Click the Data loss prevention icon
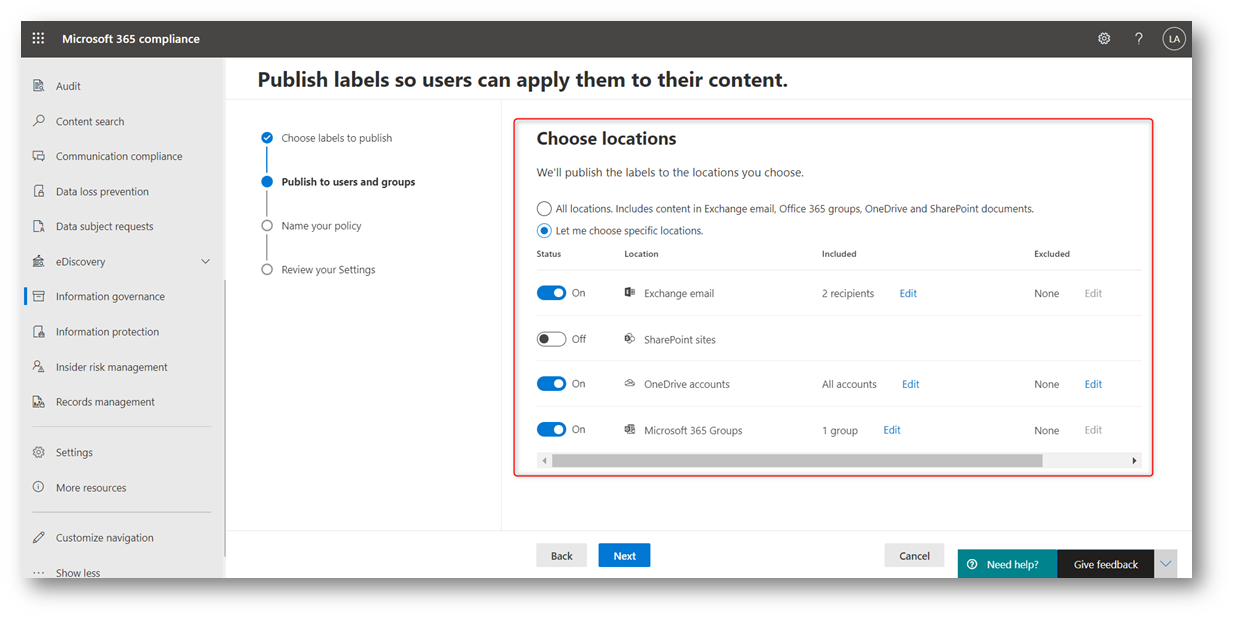1234x620 pixels. [39, 191]
